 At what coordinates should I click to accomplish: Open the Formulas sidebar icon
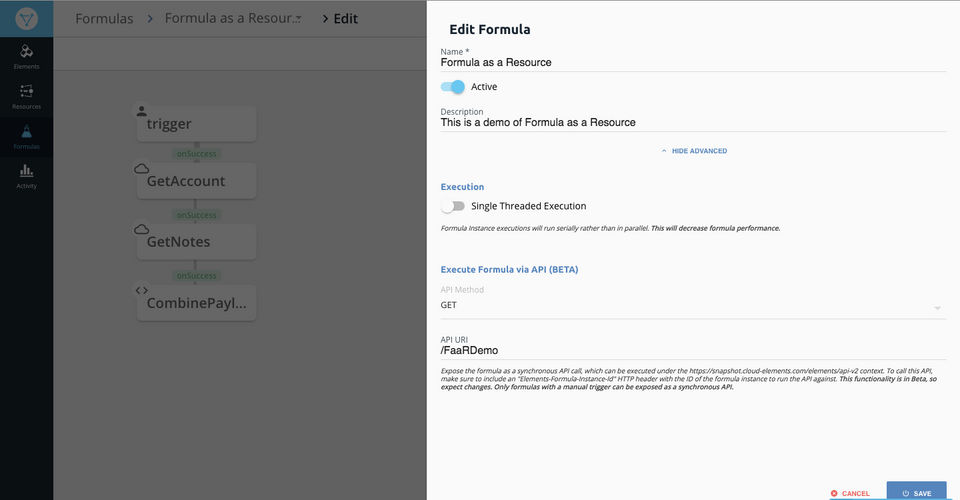(26, 136)
